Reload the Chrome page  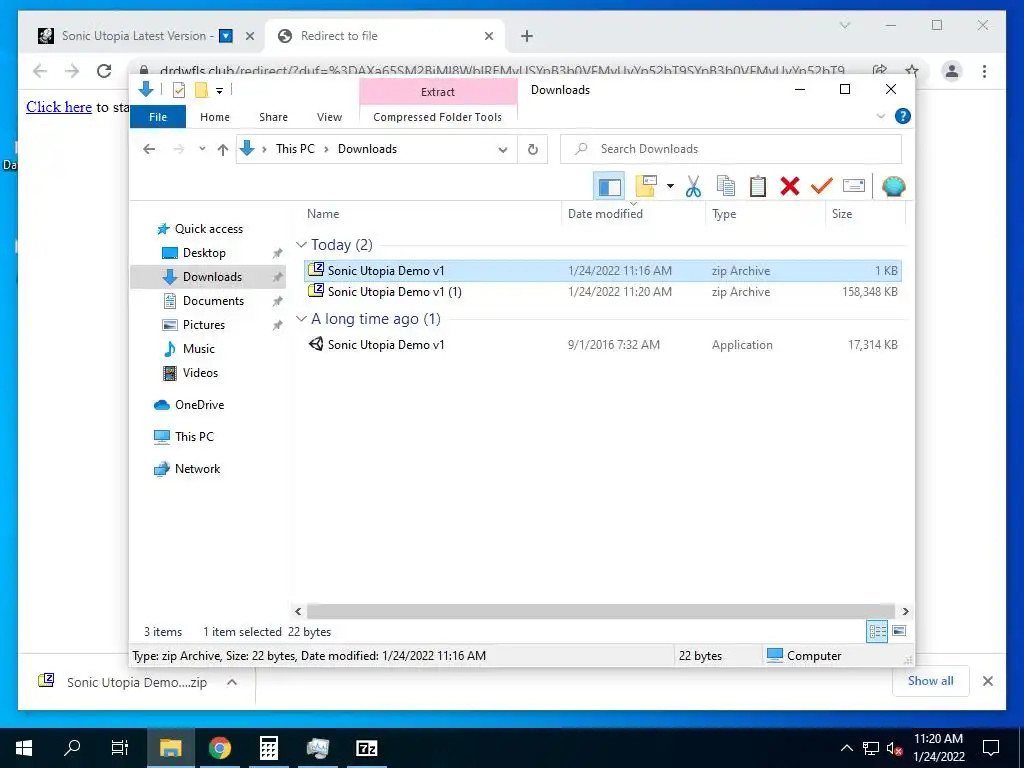(104, 71)
